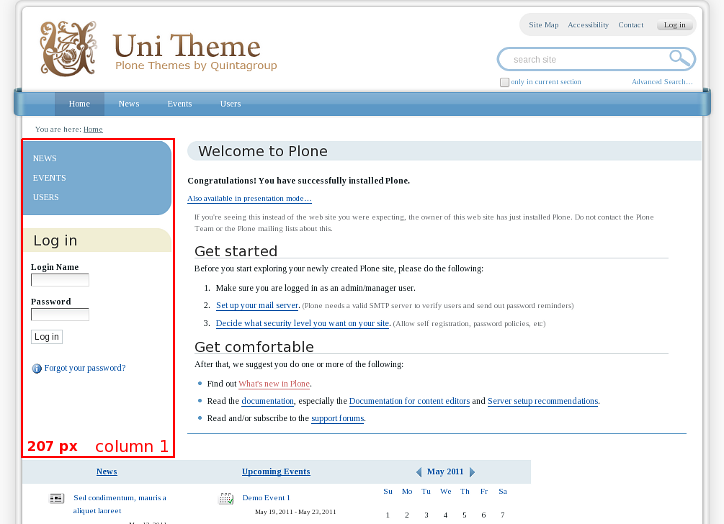Image resolution: width=724 pixels, height=524 pixels.
Task: Enable only in current section checkbox
Action: tap(504, 82)
